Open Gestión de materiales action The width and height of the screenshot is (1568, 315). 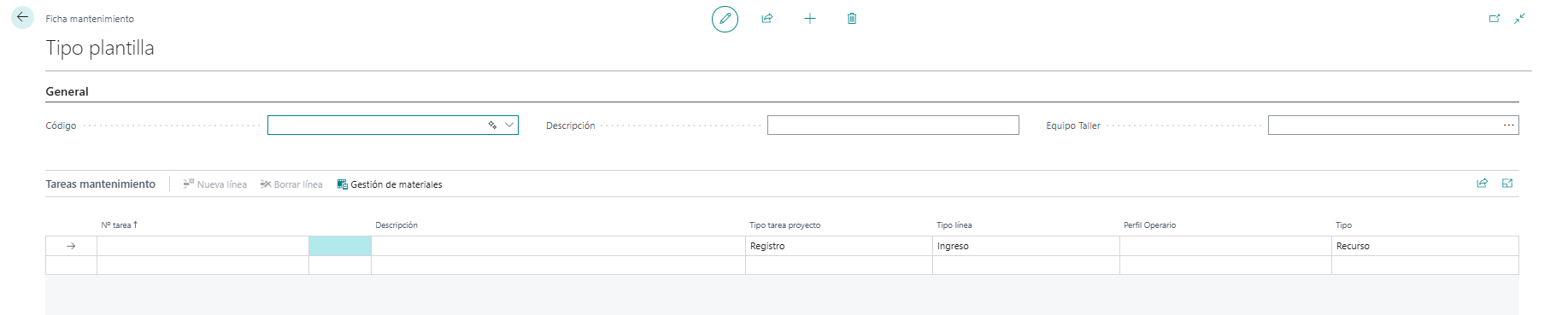pos(390,184)
